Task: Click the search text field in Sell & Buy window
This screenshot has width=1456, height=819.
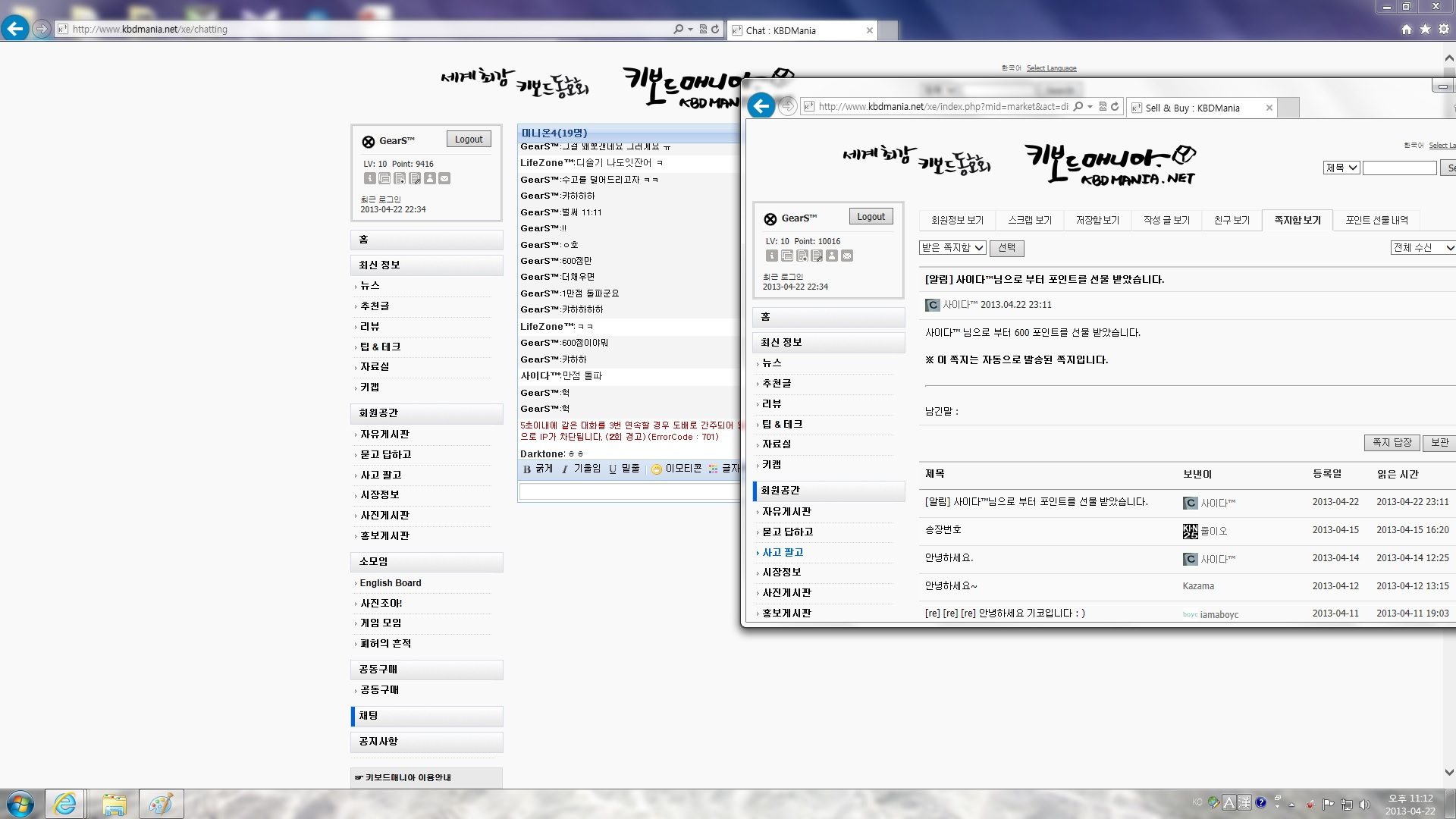Action: point(1399,168)
